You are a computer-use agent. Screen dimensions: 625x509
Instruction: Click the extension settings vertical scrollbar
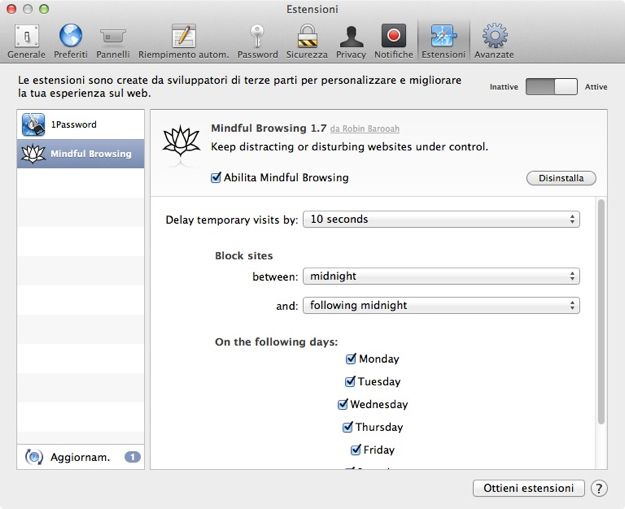pos(601,312)
